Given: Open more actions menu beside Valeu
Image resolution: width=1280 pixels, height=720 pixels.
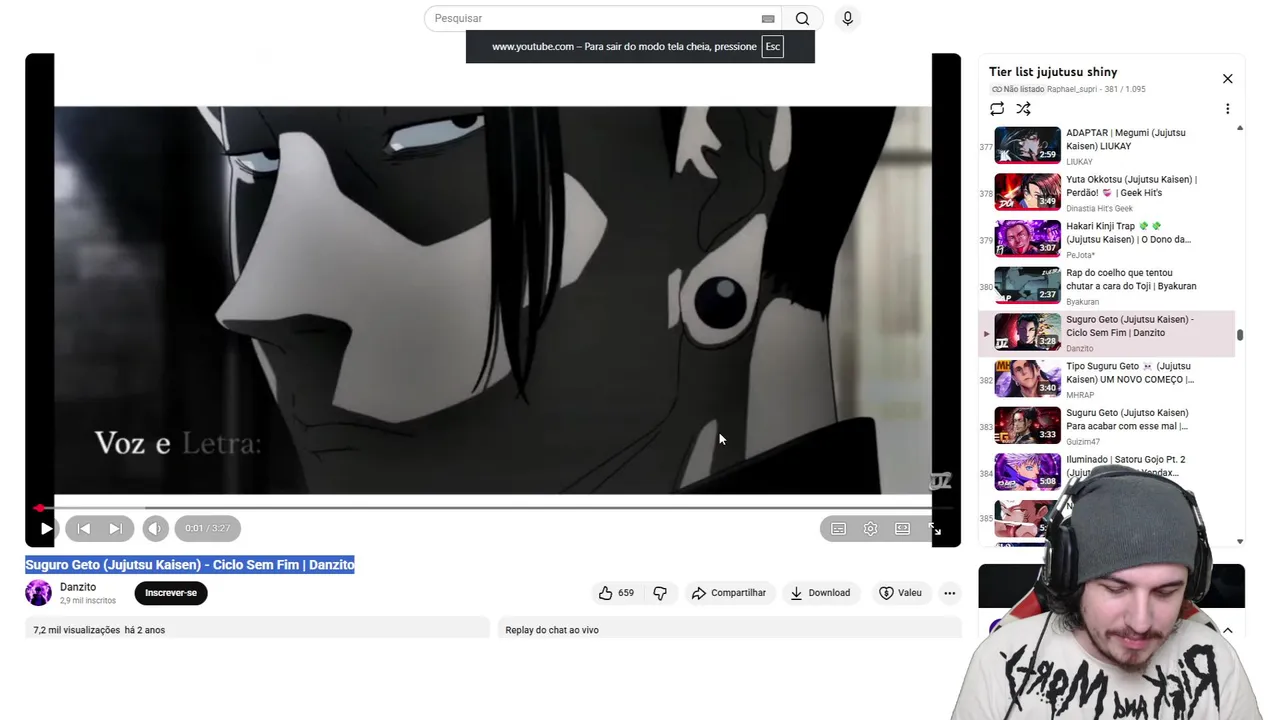Looking at the screenshot, I should click(950, 593).
